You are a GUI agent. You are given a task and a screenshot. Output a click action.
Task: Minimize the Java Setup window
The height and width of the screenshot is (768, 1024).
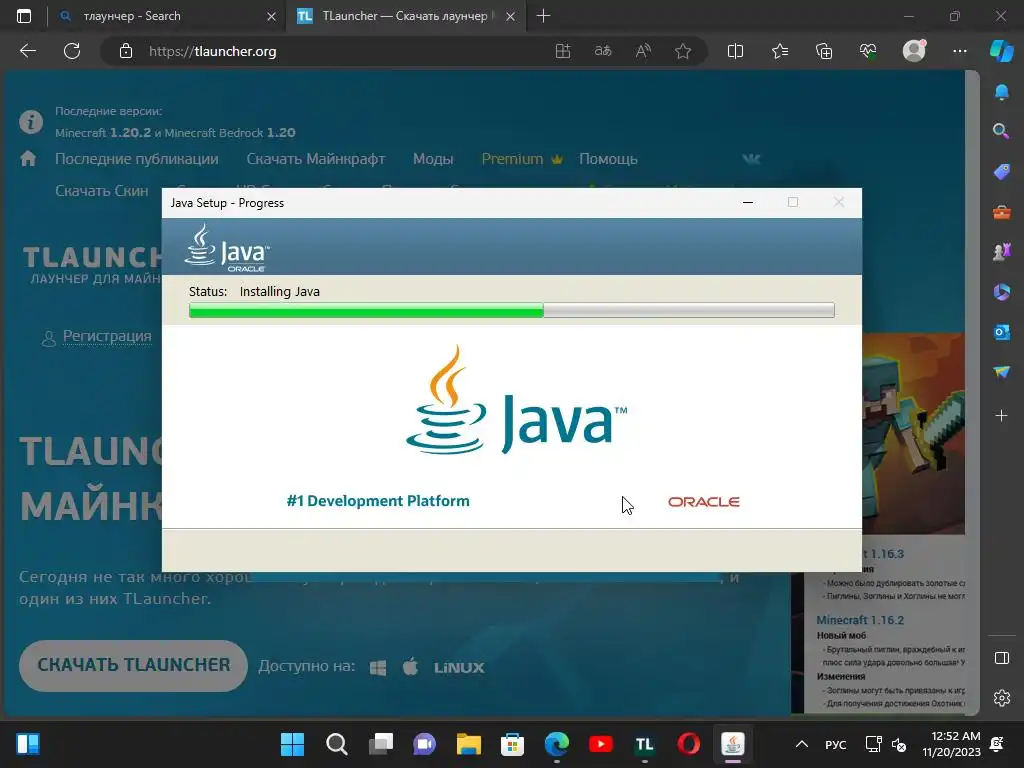tap(748, 202)
